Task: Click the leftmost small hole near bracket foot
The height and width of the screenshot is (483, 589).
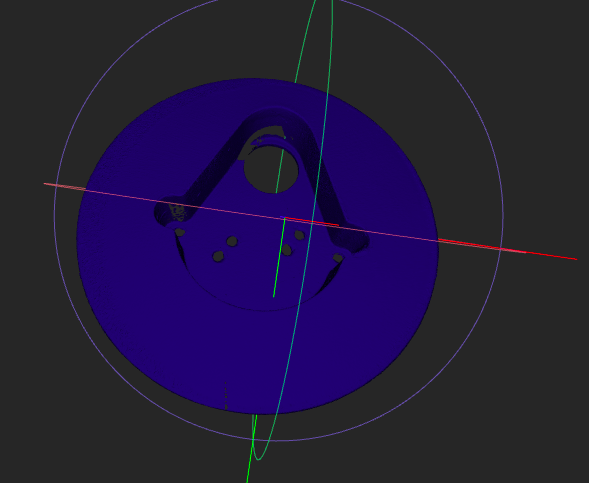Action: pos(180,232)
